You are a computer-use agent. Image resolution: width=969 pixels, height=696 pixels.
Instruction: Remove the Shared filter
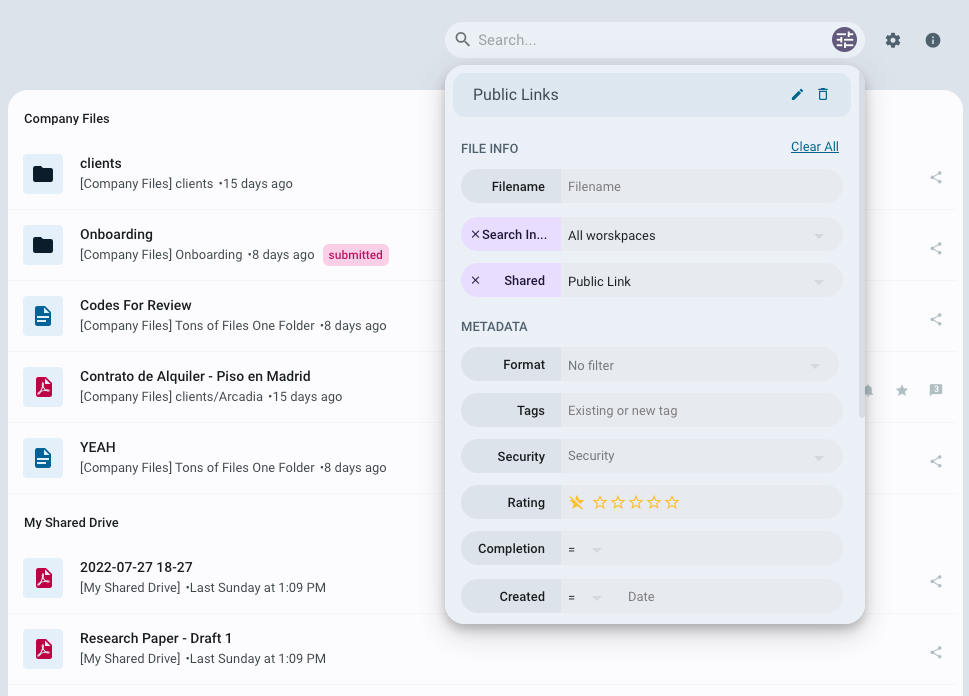click(x=475, y=280)
